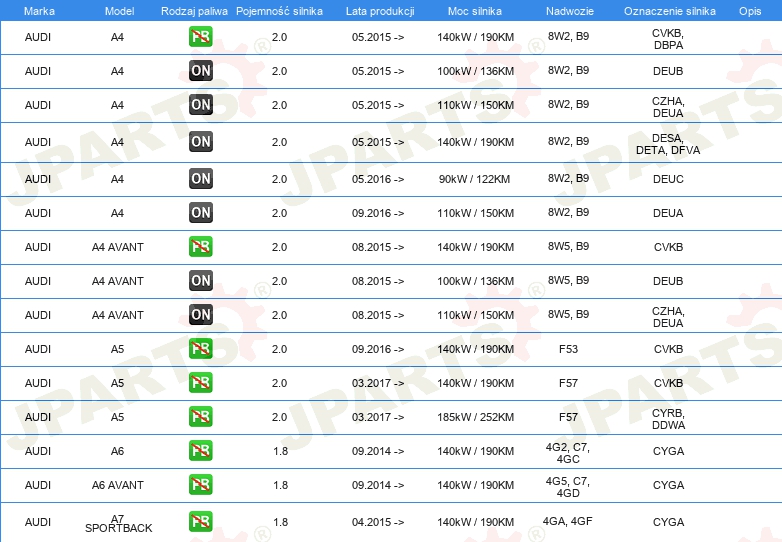Click the Pojemność silnika column header
This screenshot has width=782, height=542.
pos(279,11)
